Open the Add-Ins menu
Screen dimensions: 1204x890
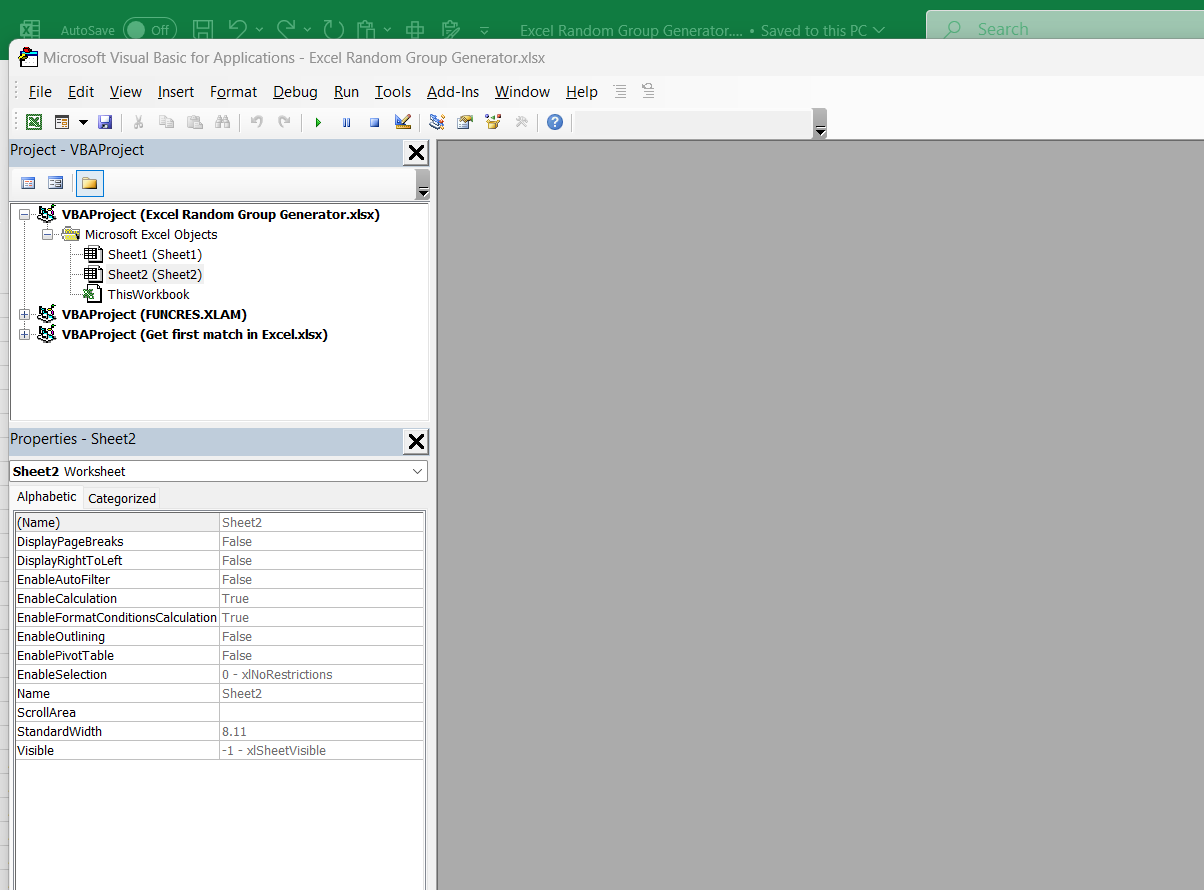pos(453,91)
